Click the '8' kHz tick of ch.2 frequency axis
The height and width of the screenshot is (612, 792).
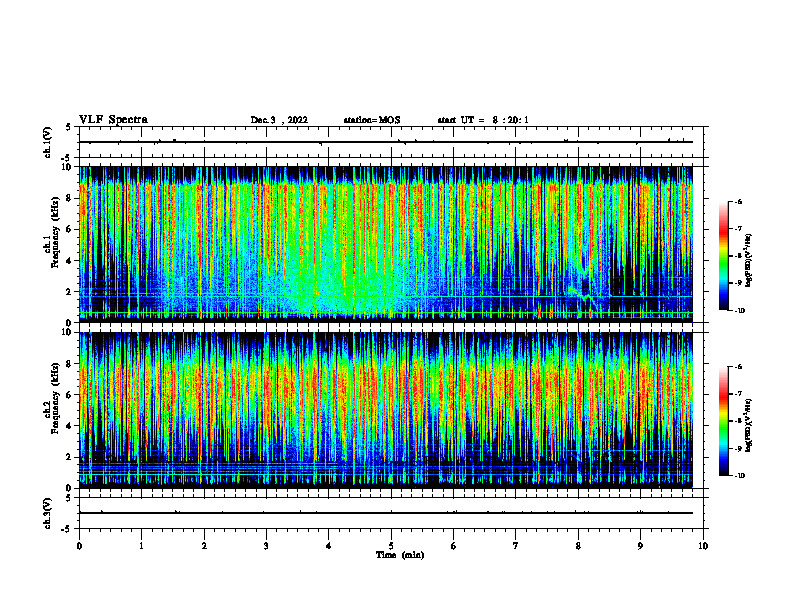point(70,364)
